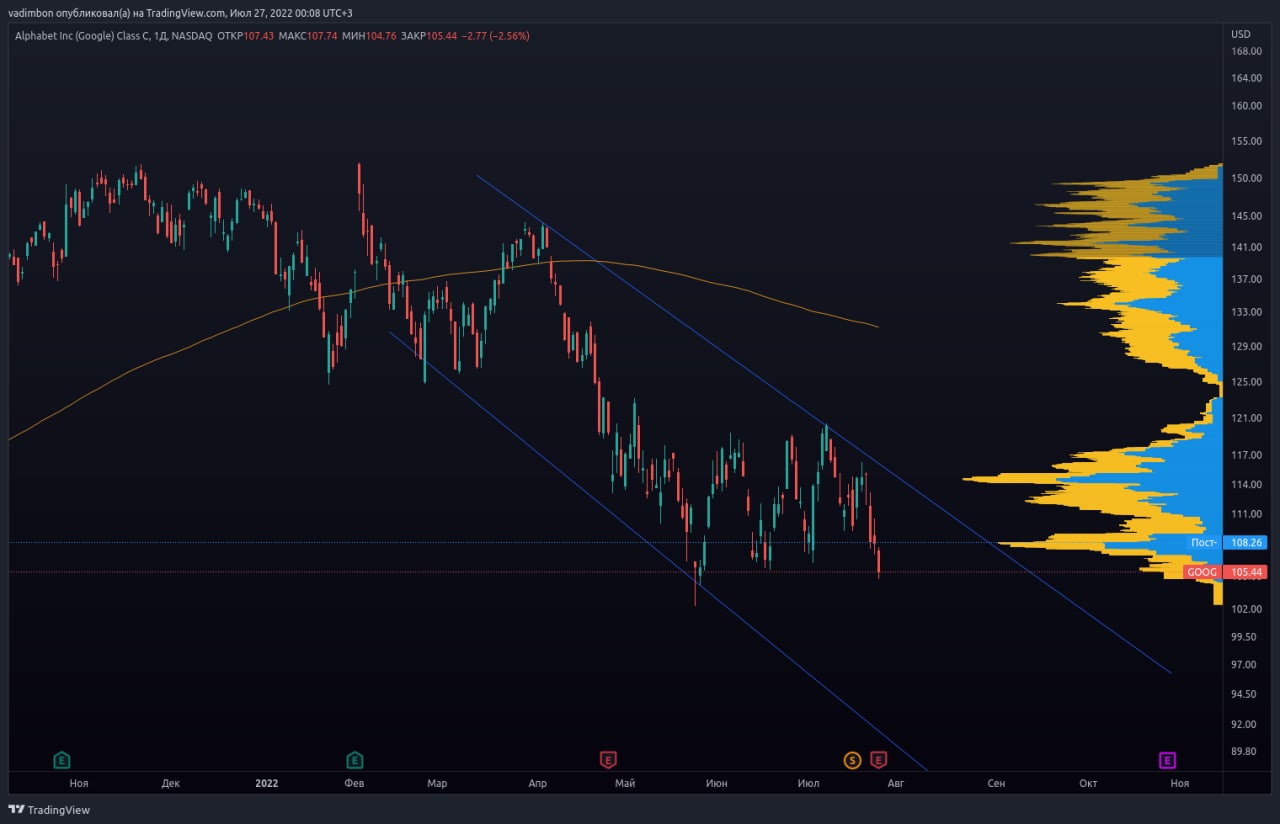Click the 141.00 price axis label
Viewport: 1280px width, 824px height.
click(x=1246, y=247)
